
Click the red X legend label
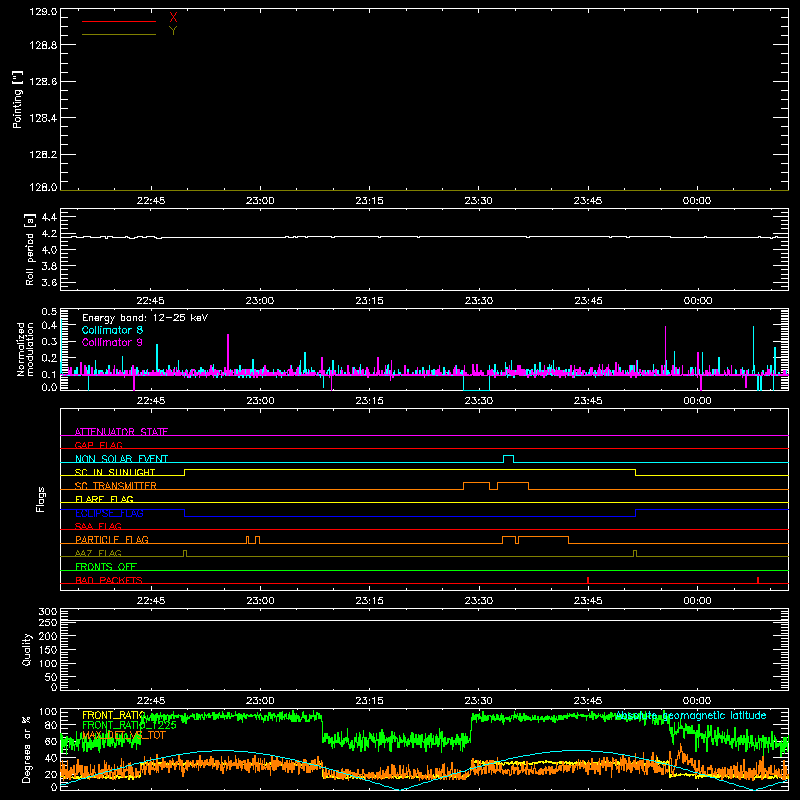coord(173,18)
